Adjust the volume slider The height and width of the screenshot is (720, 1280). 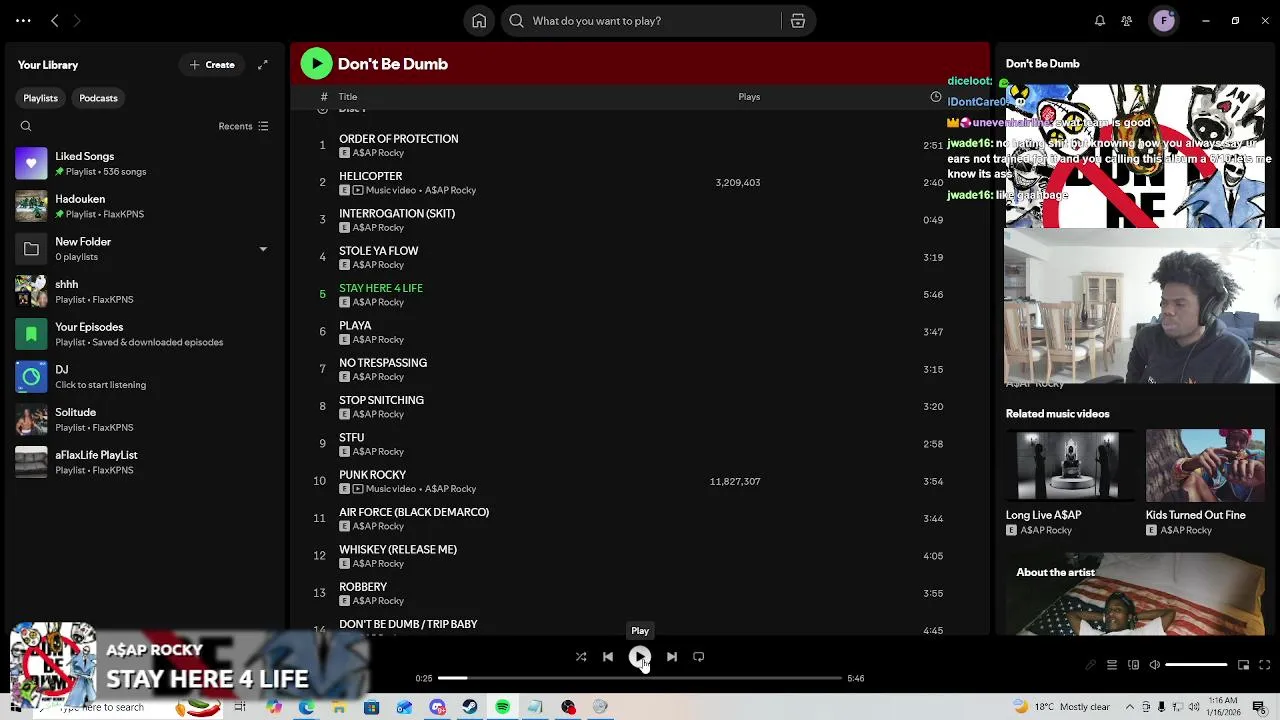pyautogui.click(x=1196, y=665)
